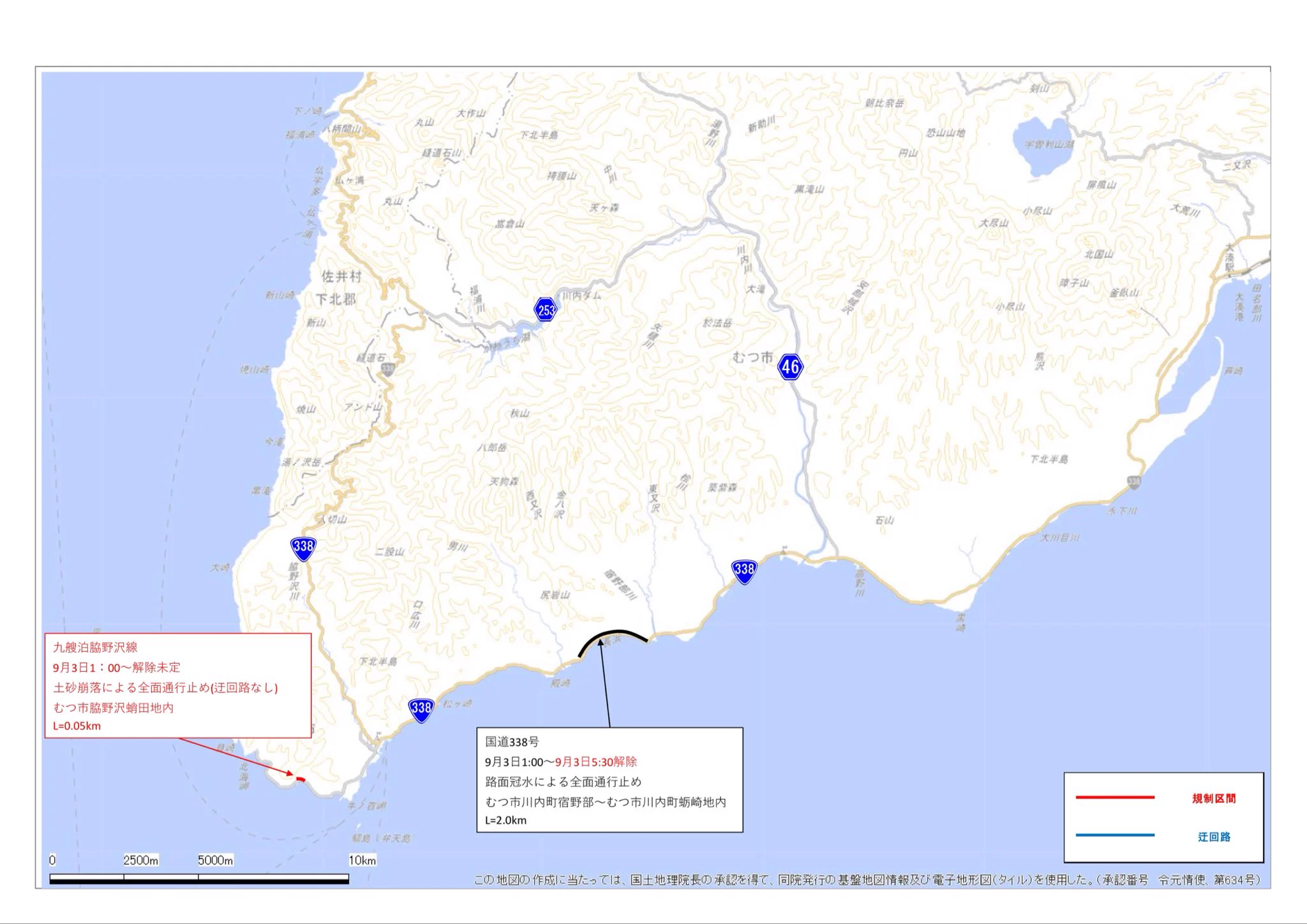1307x924 pixels.
Task: Click the L=0.05km length text
Action: point(77,726)
